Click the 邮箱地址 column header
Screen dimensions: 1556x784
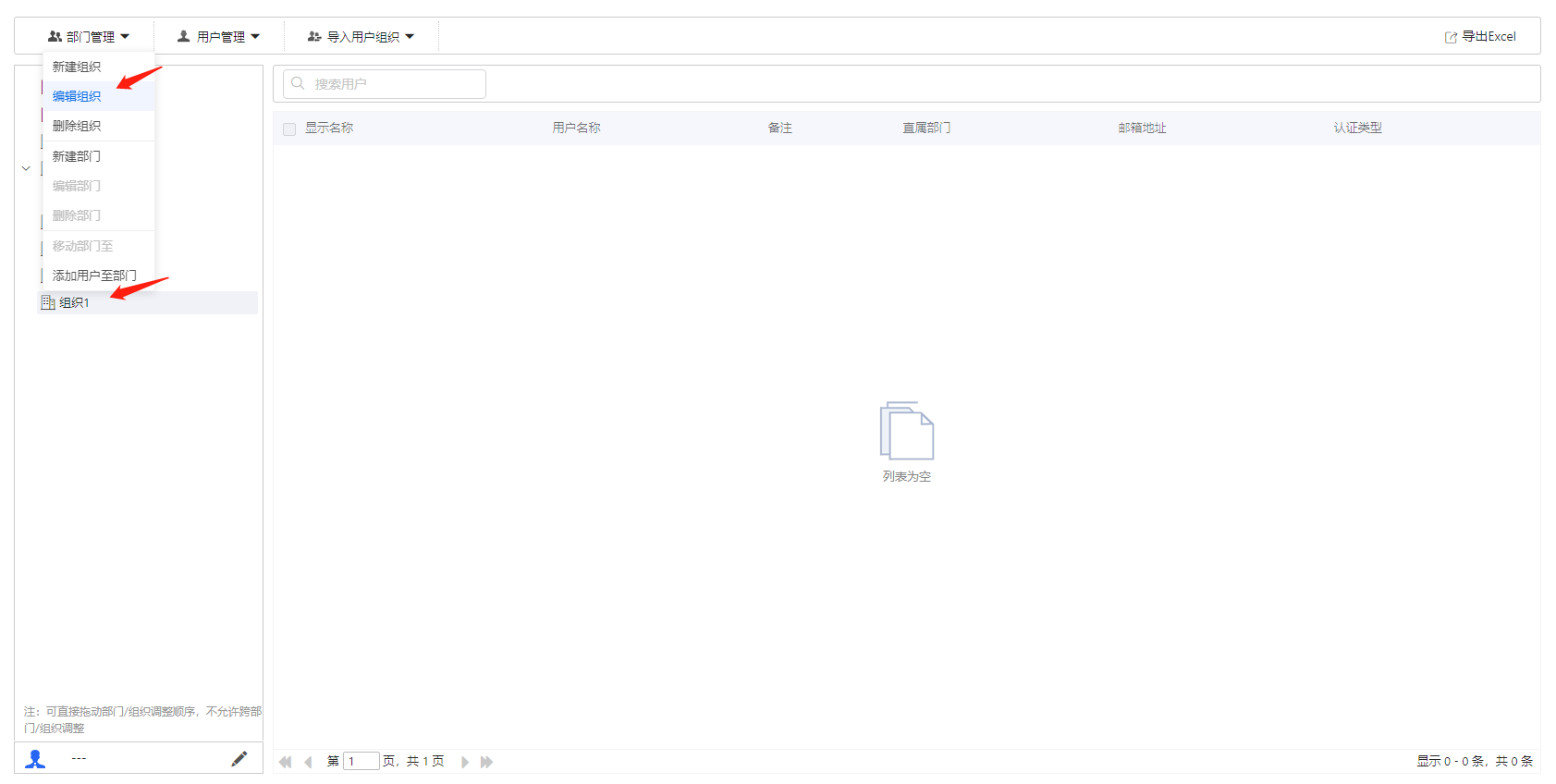pos(1142,128)
